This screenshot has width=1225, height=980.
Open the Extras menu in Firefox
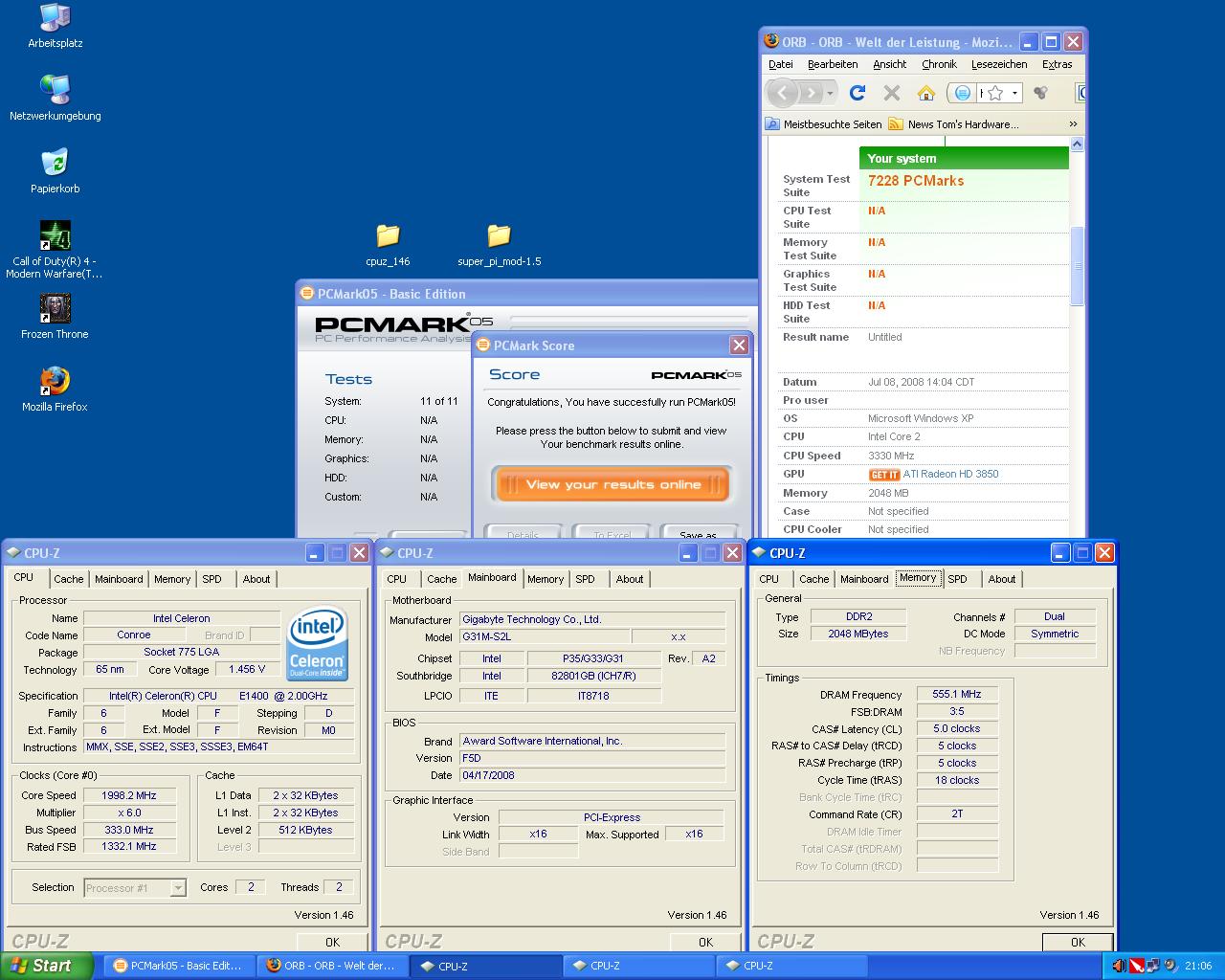pos(1057,64)
